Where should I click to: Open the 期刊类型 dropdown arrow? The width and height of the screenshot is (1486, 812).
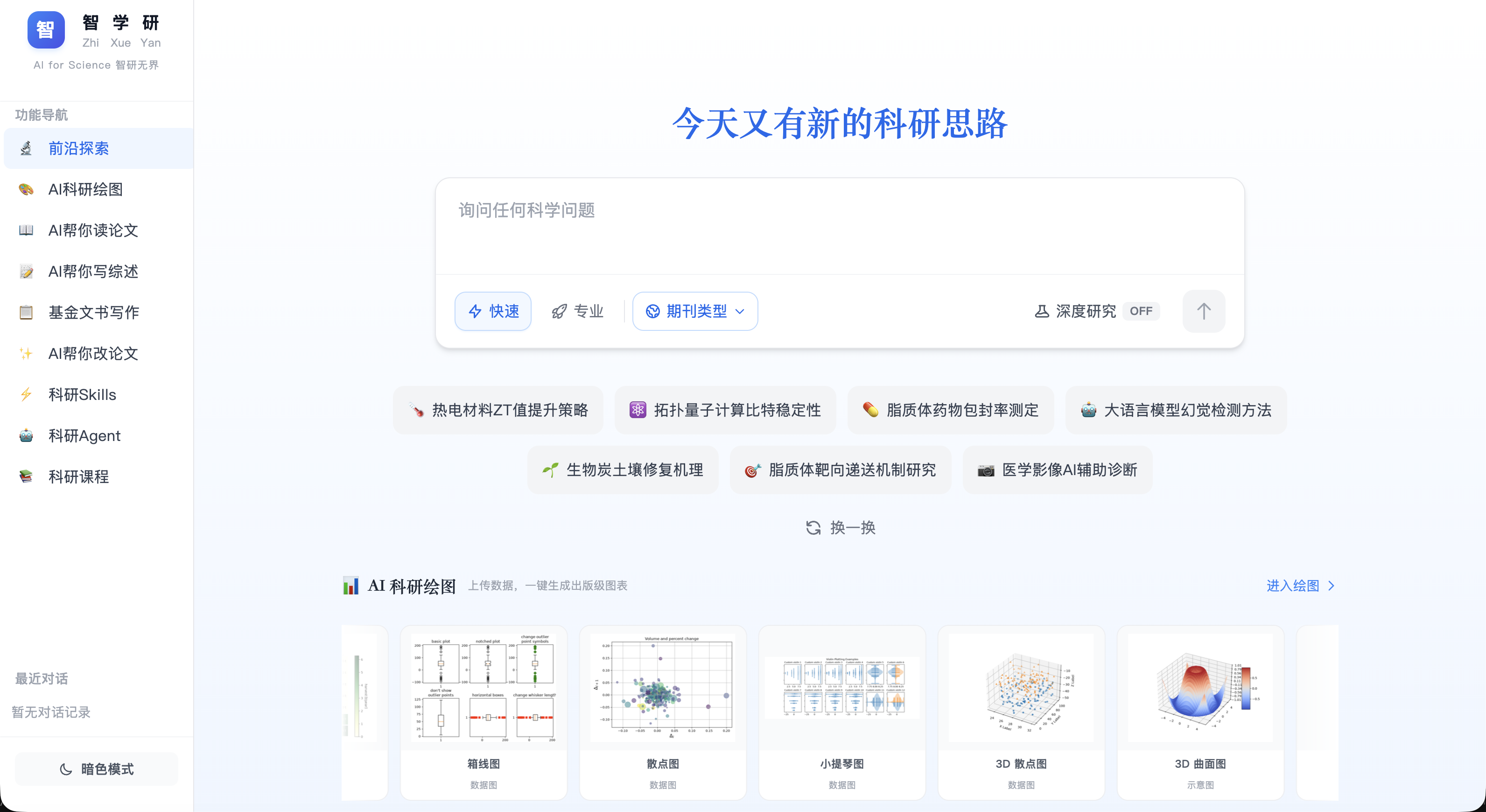pyautogui.click(x=740, y=311)
